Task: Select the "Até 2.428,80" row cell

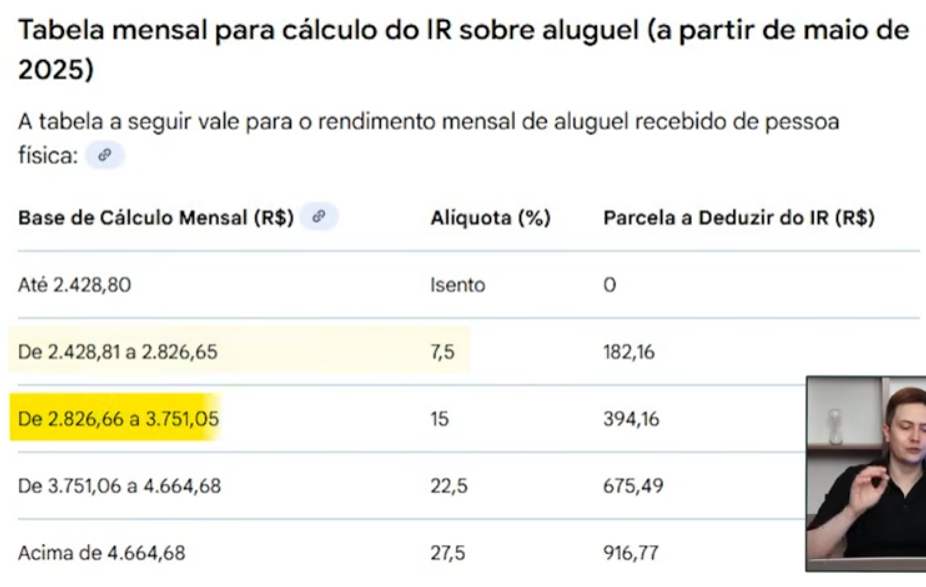Action: [x=75, y=285]
